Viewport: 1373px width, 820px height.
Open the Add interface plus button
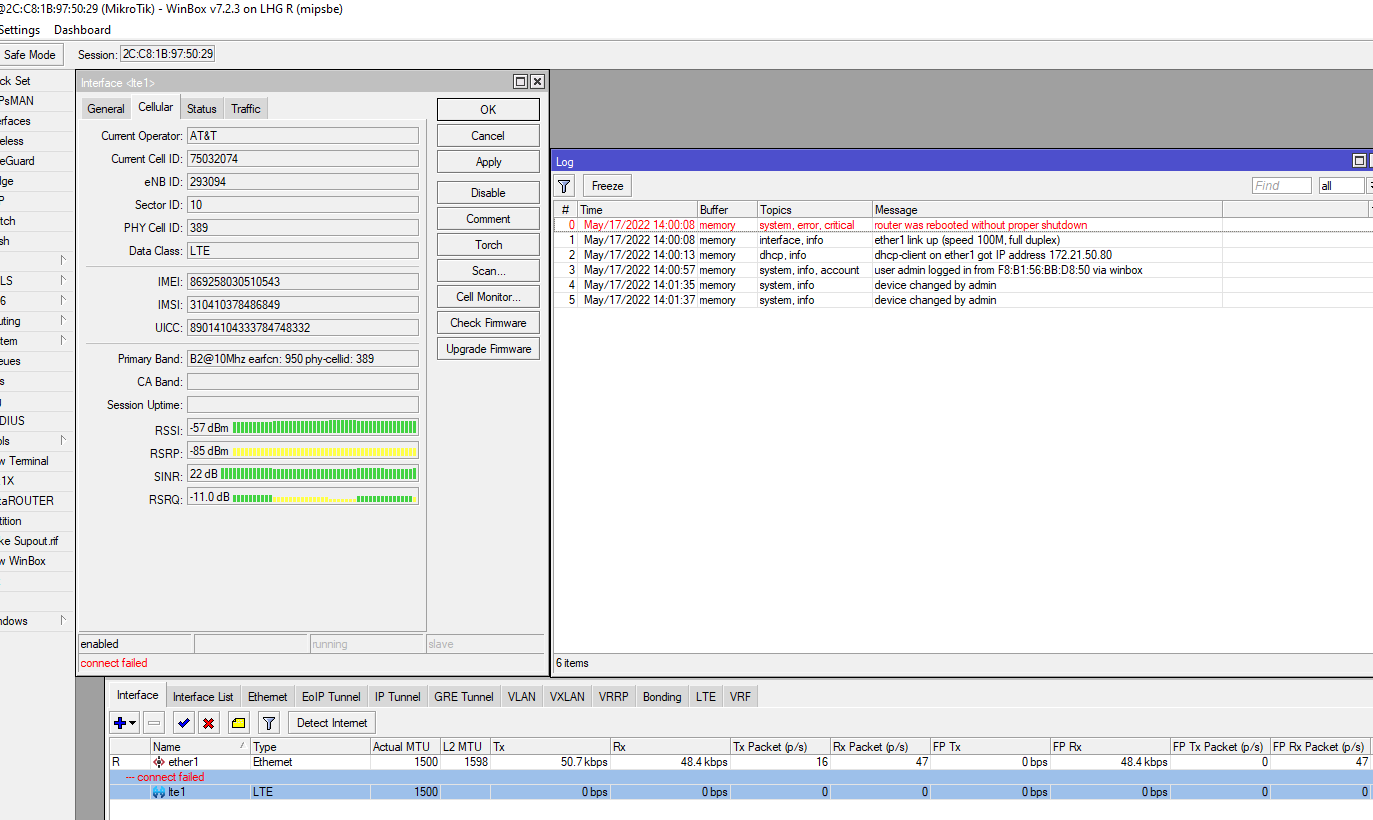125,722
